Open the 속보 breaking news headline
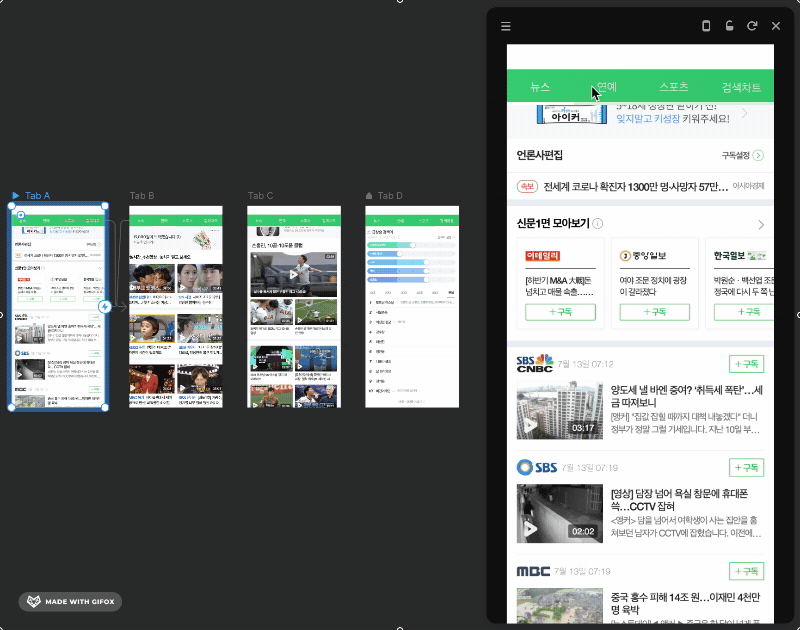This screenshot has width=800, height=630. click(635, 187)
